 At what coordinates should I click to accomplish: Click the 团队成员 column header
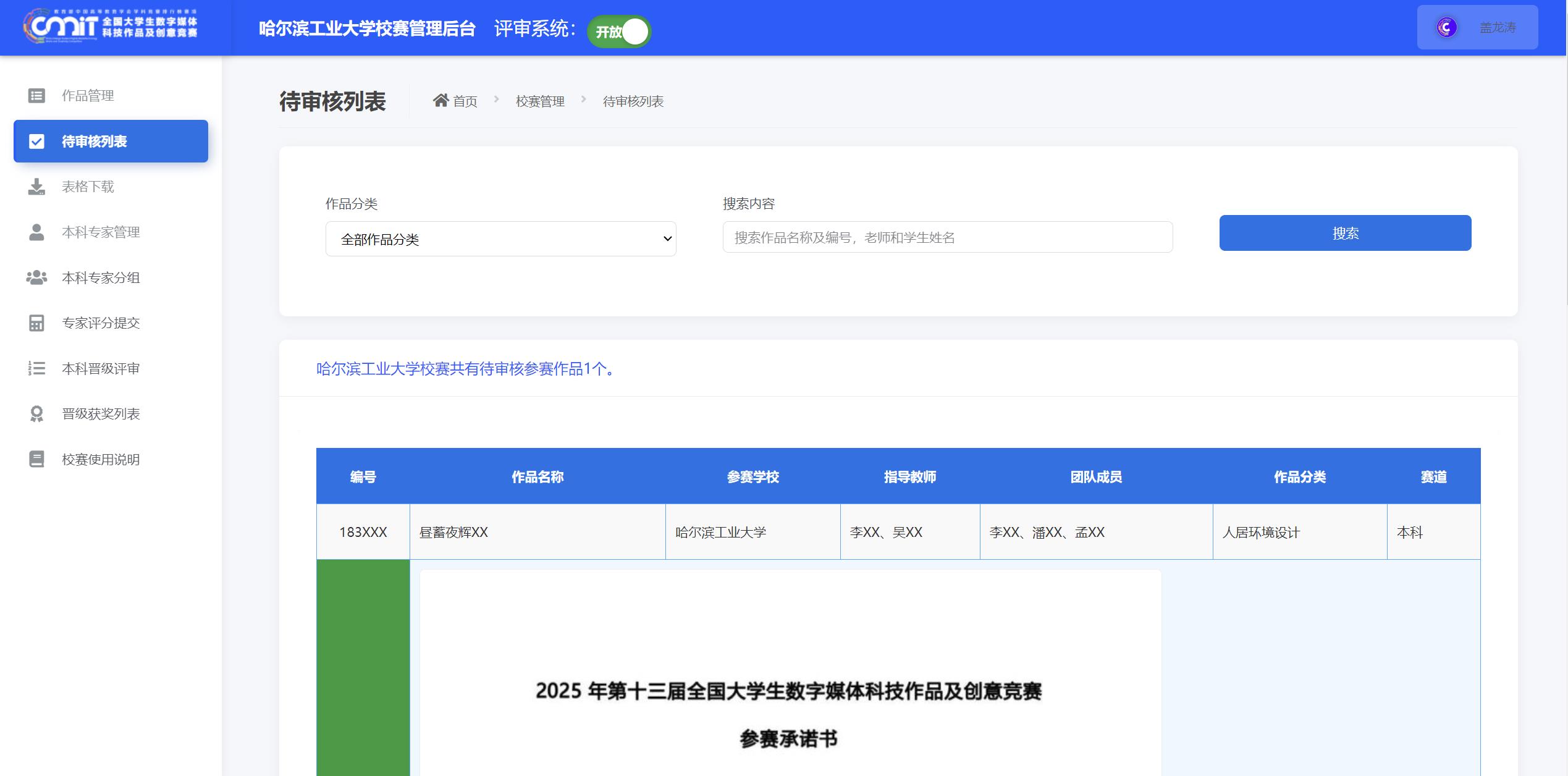[x=1097, y=476]
